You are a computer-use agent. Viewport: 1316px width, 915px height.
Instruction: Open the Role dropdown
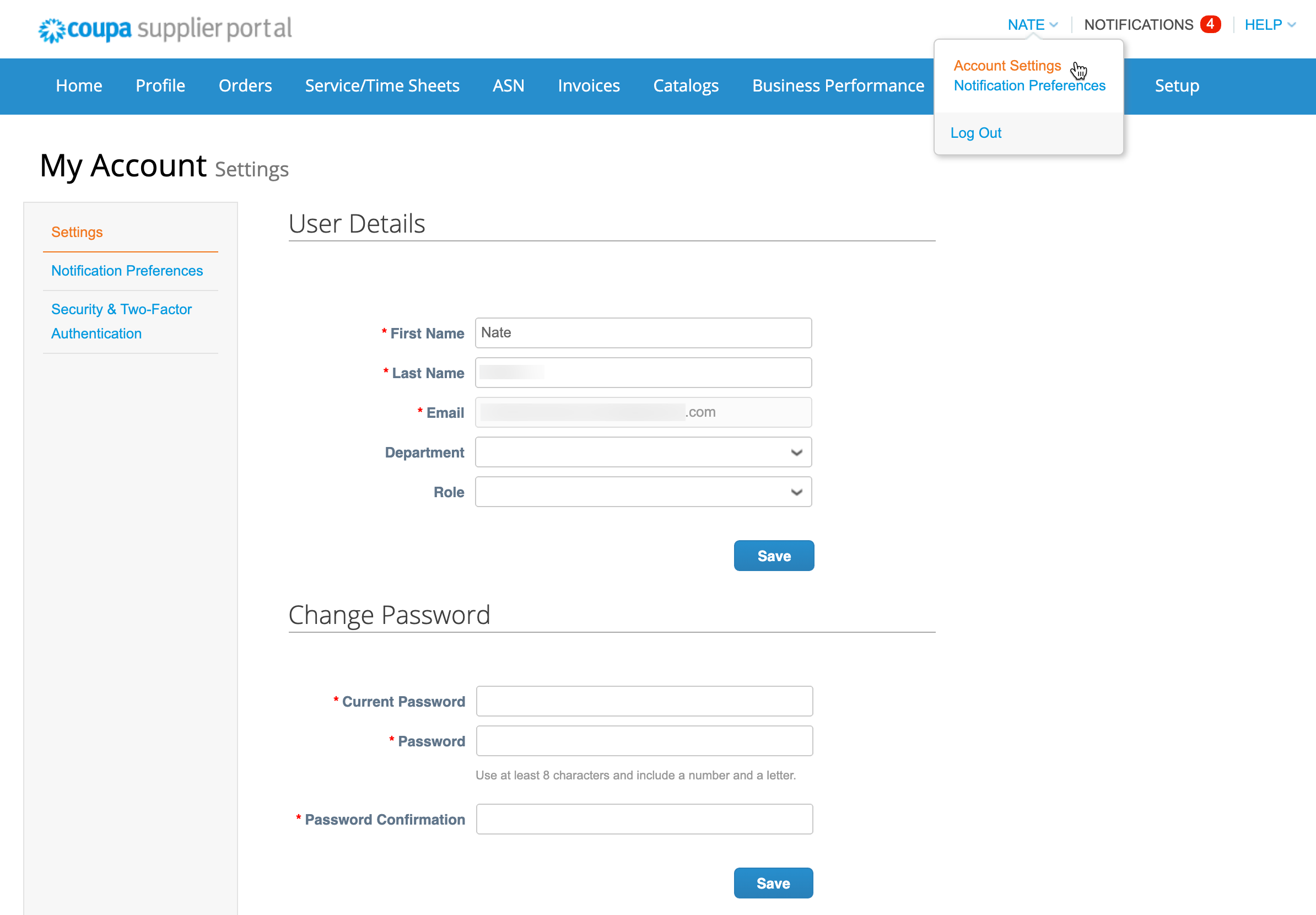643,492
